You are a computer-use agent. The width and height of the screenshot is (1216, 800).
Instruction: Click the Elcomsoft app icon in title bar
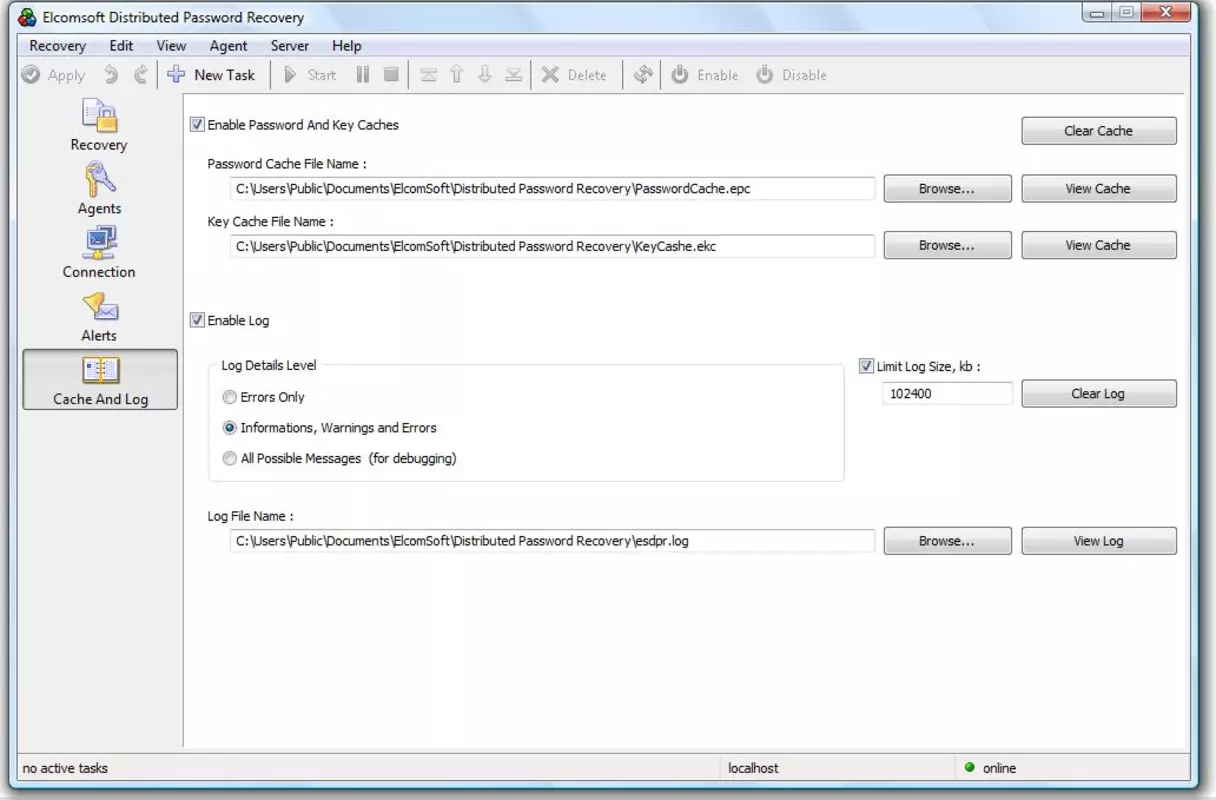[28, 17]
